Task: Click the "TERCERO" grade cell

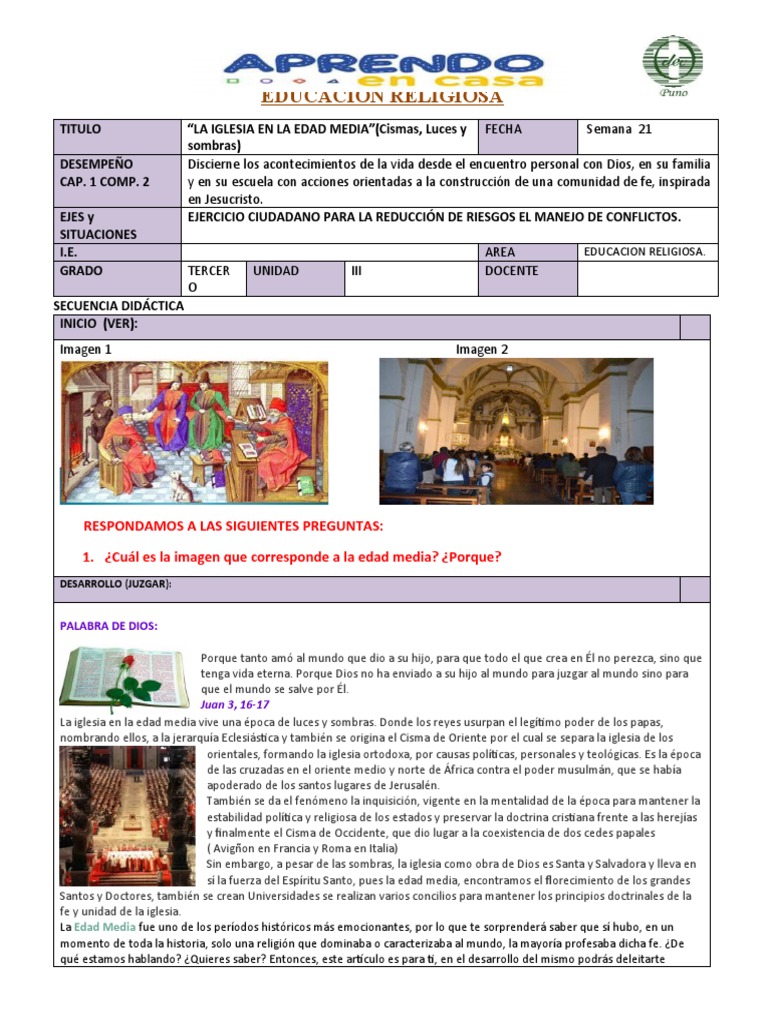Action: [214, 279]
